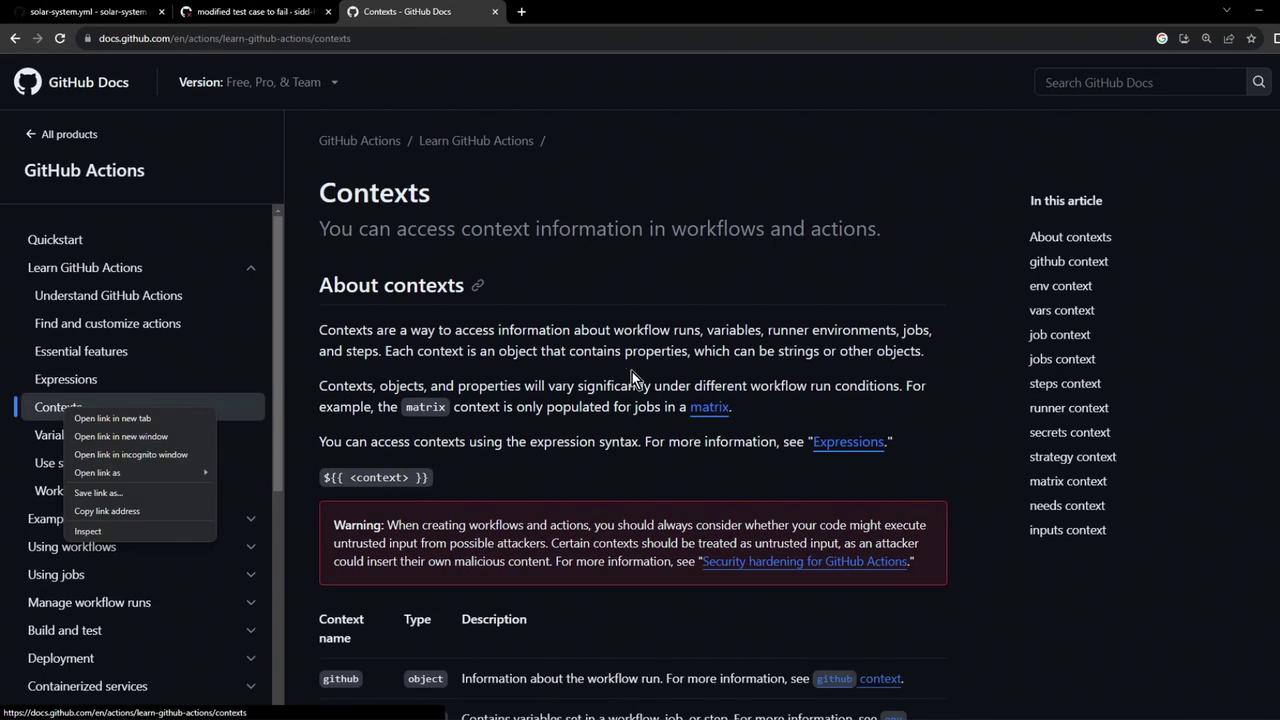Open the Security hardening for GitHub Actions link
Image resolution: width=1280 pixels, height=720 pixels.
(x=804, y=561)
